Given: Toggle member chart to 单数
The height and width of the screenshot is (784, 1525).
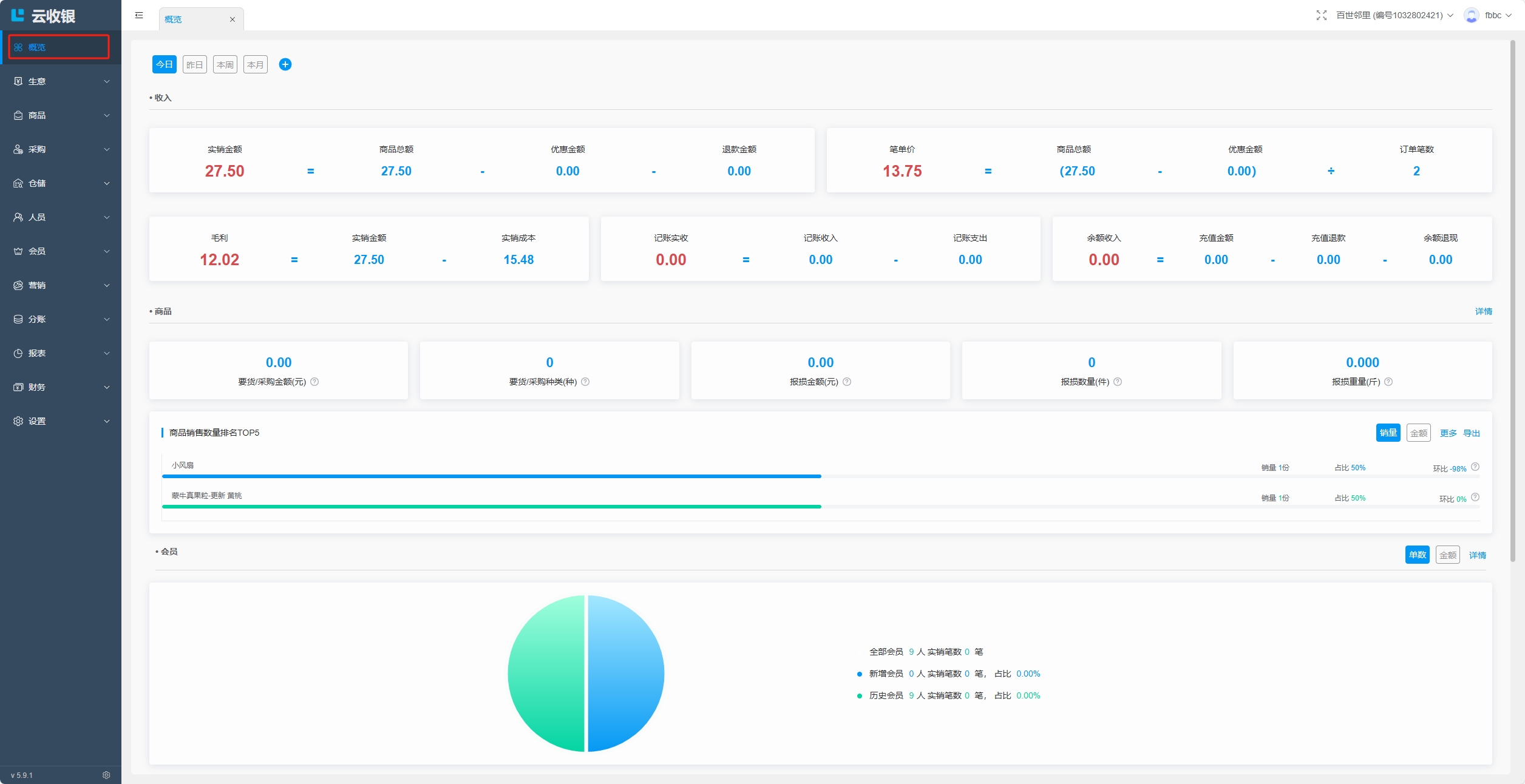Looking at the screenshot, I should [x=1417, y=555].
